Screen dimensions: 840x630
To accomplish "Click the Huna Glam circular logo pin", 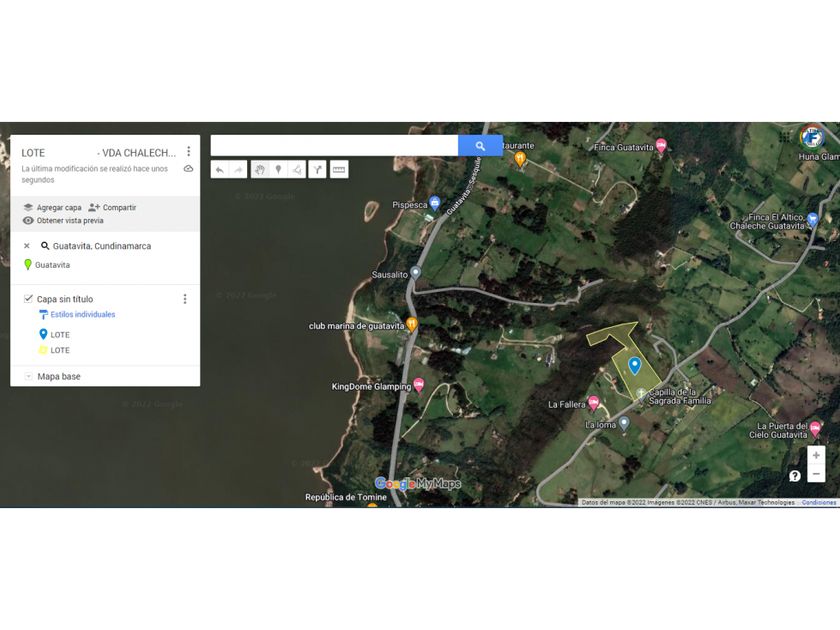I will tap(812, 137).
